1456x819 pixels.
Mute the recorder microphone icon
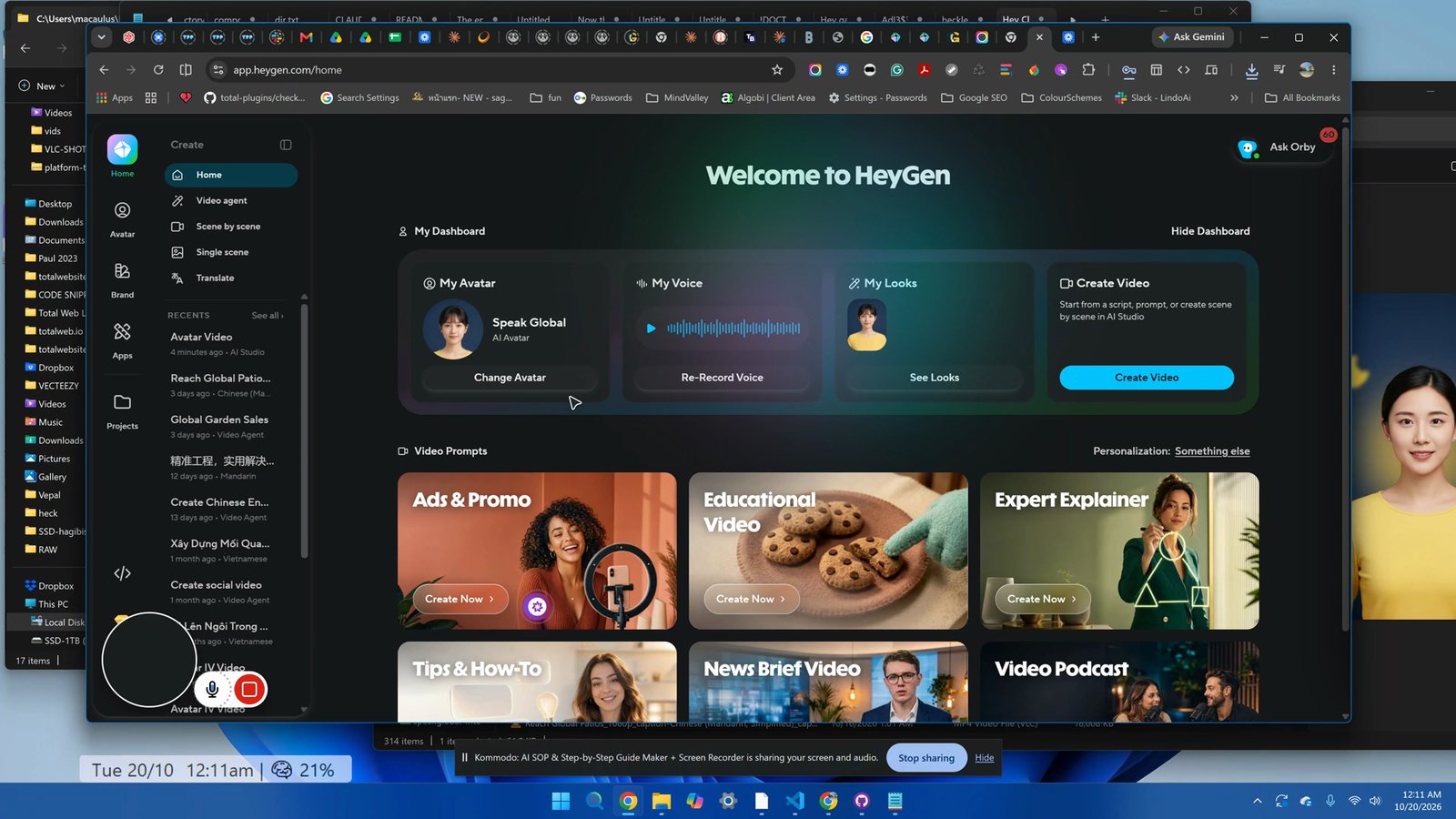tap(212, 690)
